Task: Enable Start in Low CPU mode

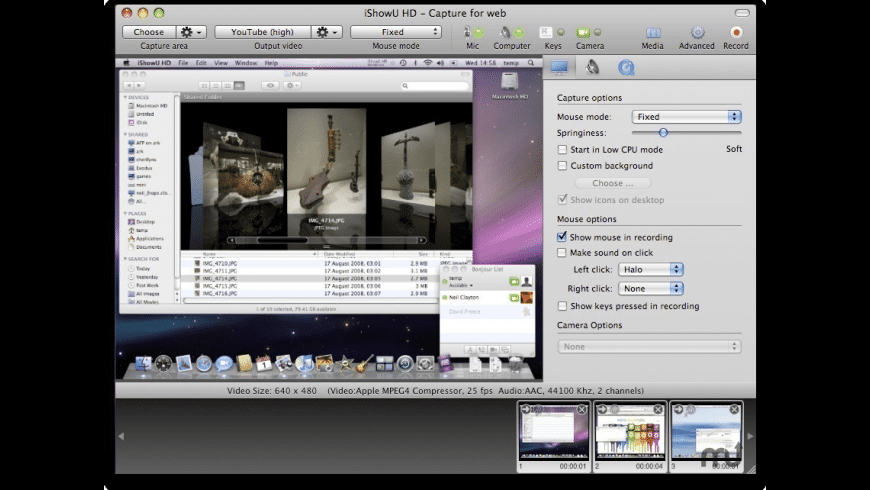Action: click(563, 150)
